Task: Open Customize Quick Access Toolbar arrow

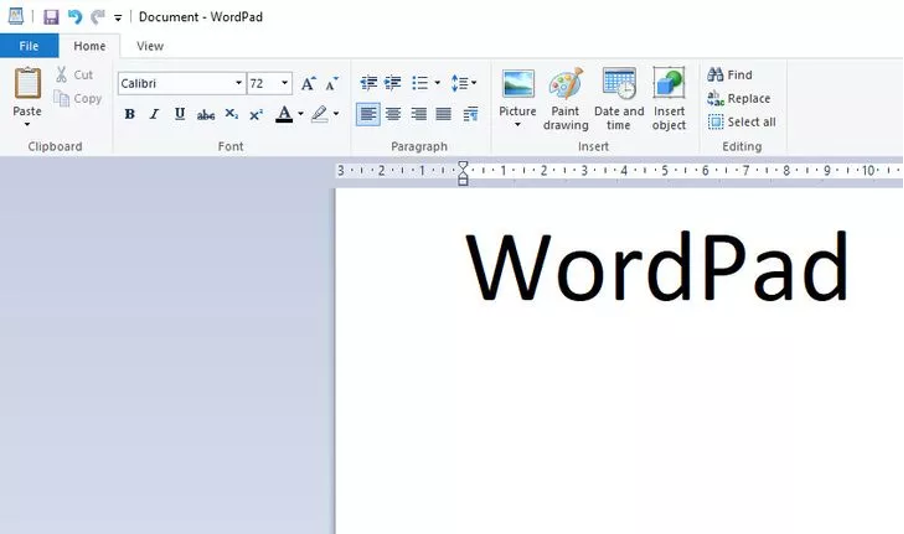Action: pos(118,18)
